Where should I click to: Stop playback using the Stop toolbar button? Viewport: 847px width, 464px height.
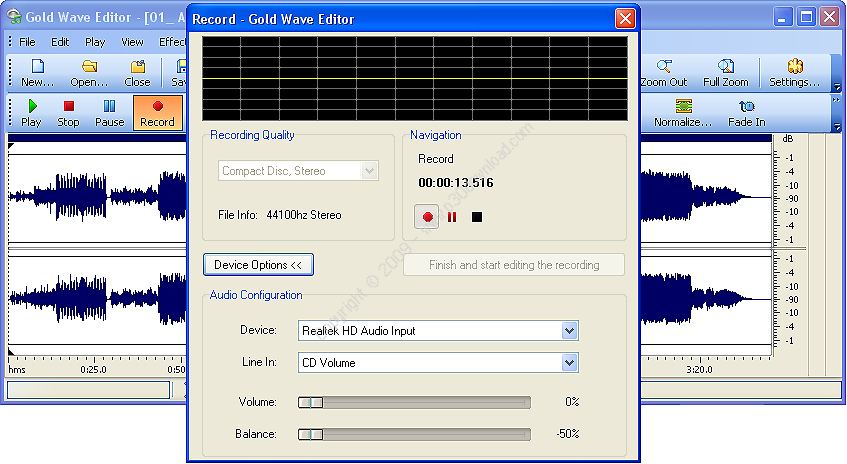coord(68,113)
